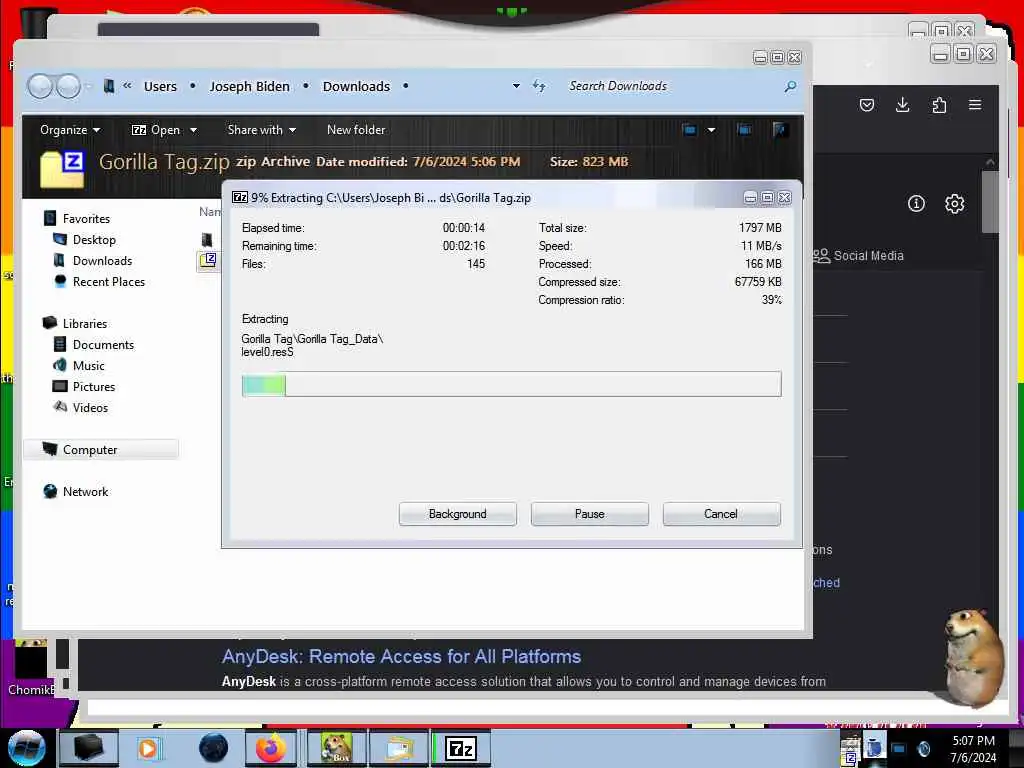1024x768 pixels.
Task: Open the Firefox hamburger menu
Action: 975,104
